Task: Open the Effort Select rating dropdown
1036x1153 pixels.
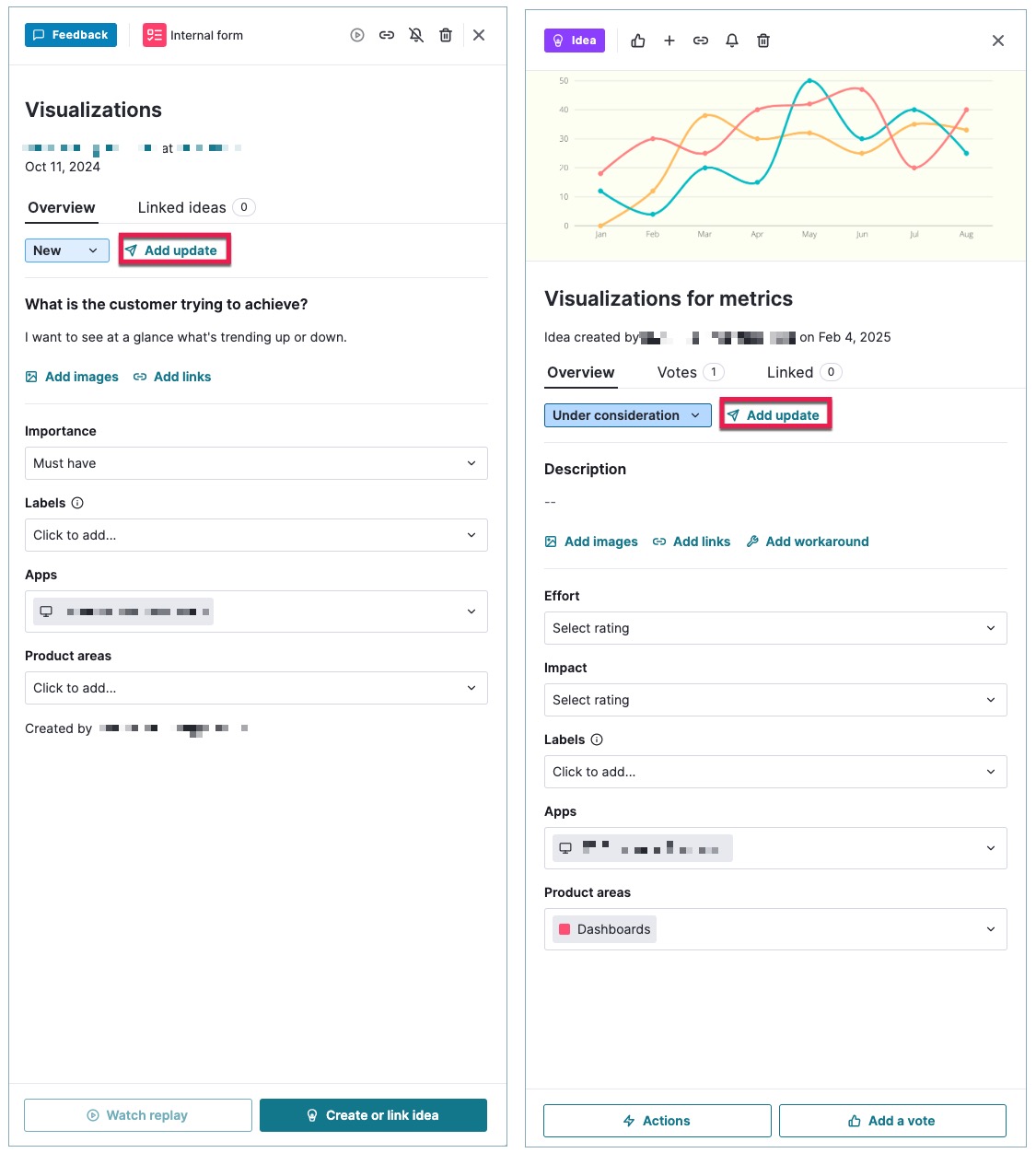Action: tap(775, 628)
